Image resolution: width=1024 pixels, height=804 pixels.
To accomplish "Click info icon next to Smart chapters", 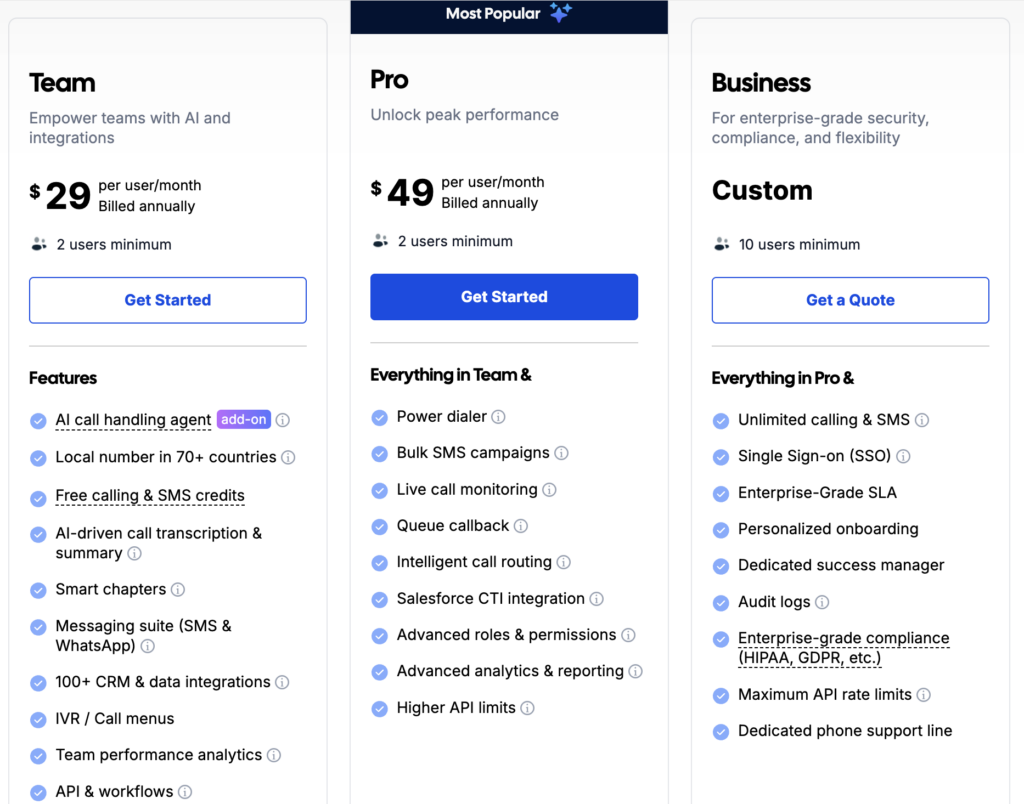I will [x=178, y=590].
